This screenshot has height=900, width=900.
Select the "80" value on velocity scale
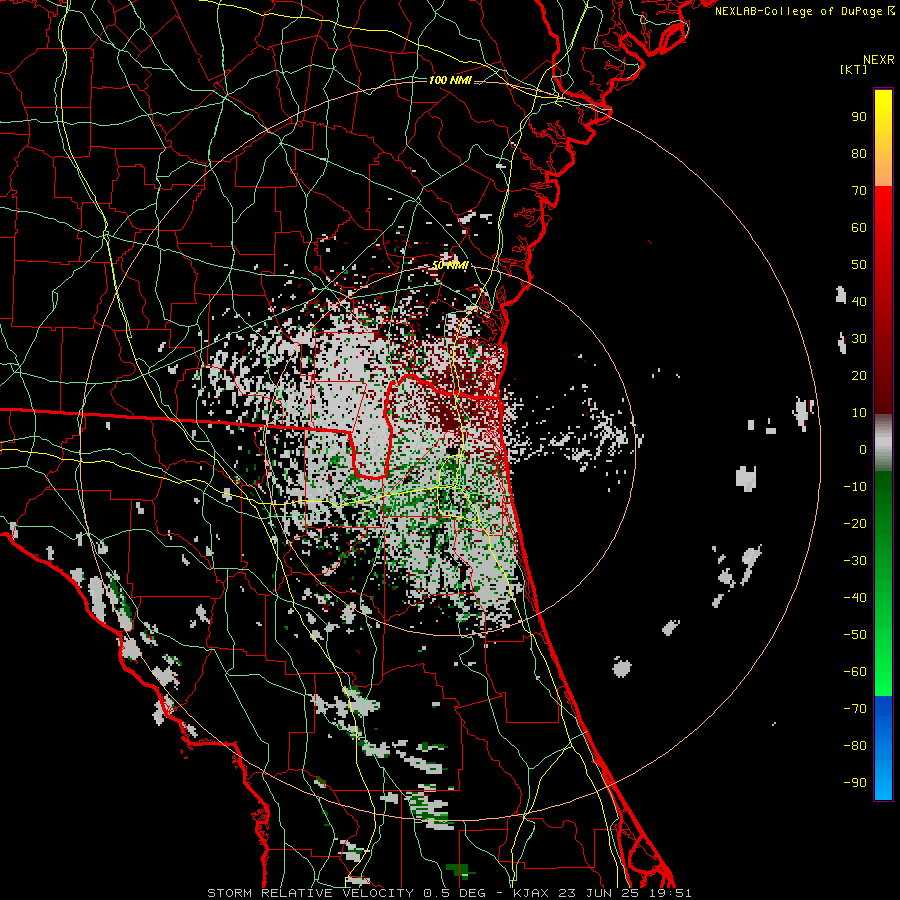pyautogui.click(x=859, y=154)
